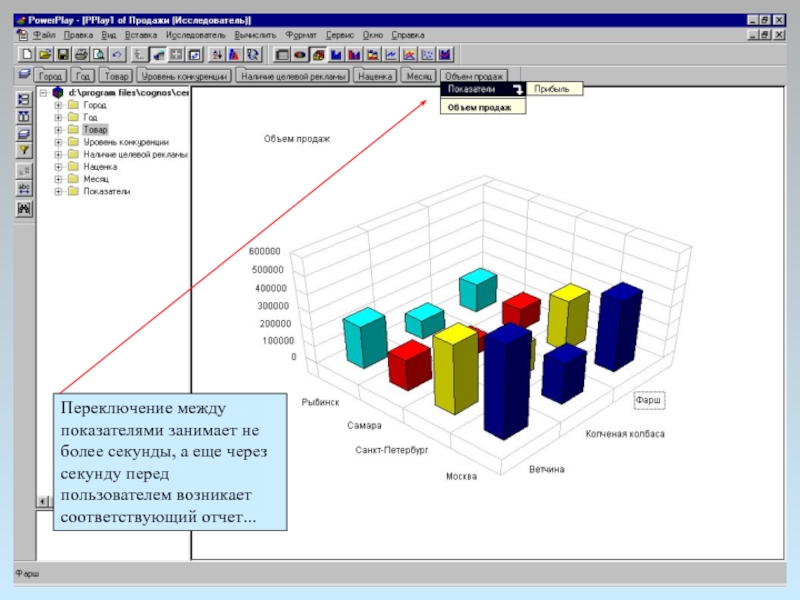Select the stacked bar chart icon

372,55
